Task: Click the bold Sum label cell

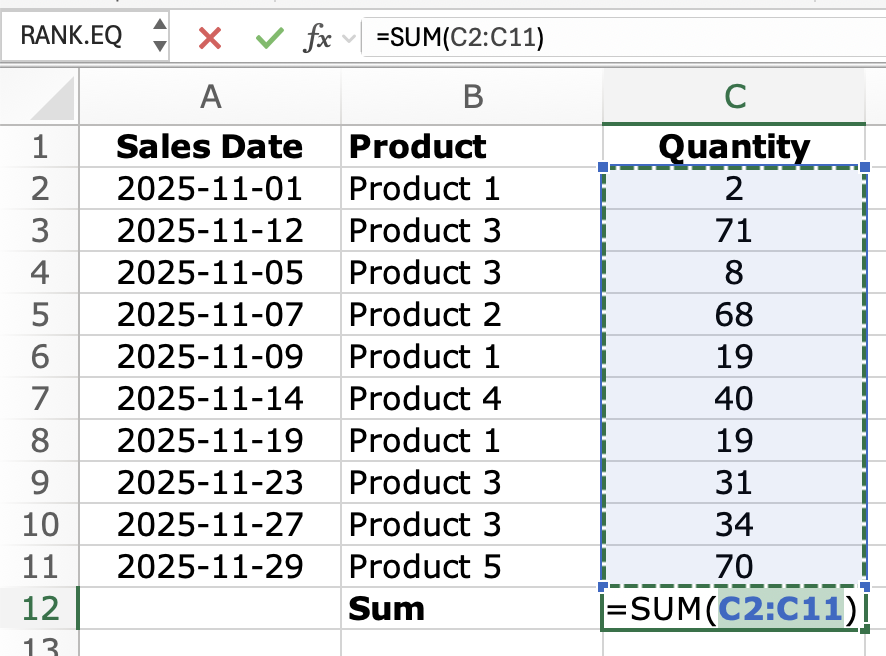Action: coord(472,609)
